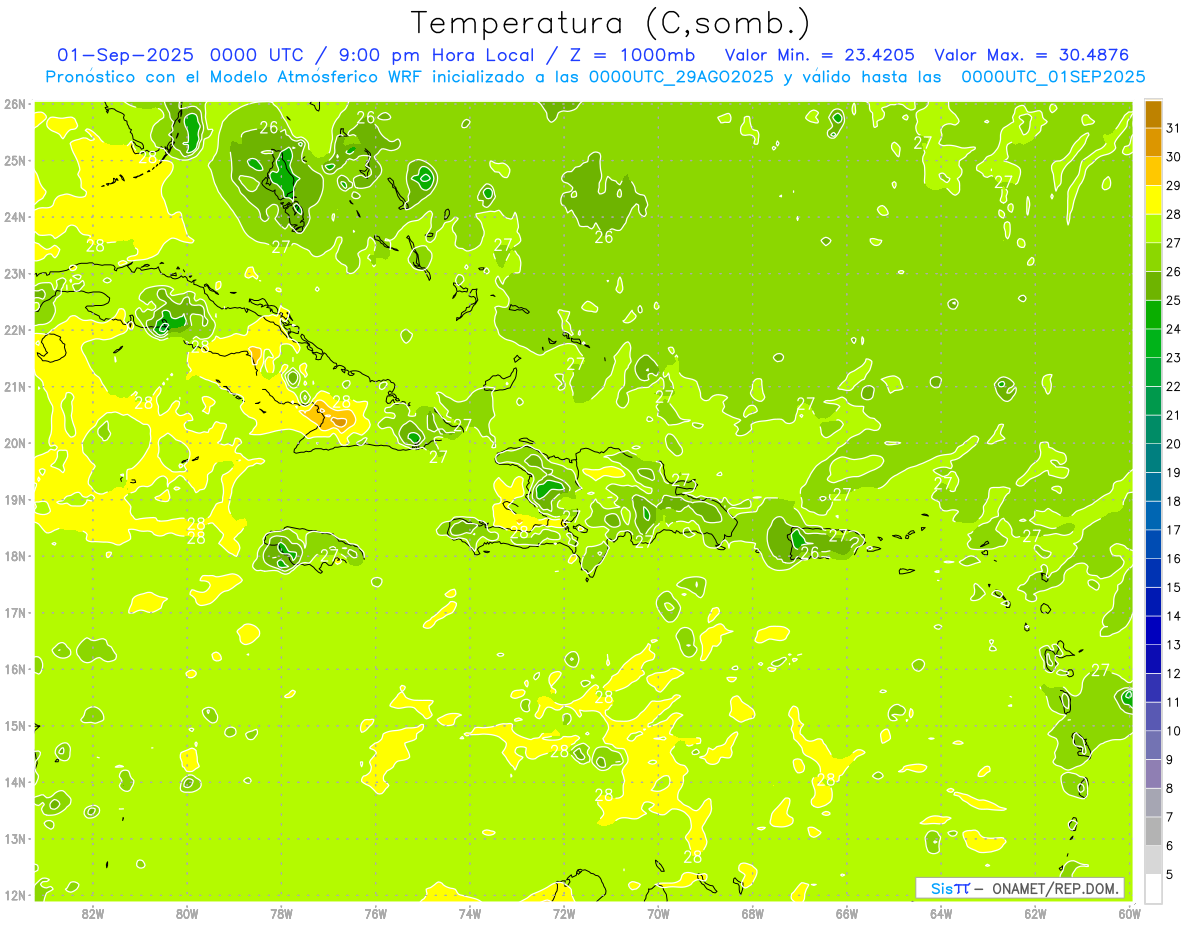Click the '25N' latitude axis label
Image resolution: width=1200 pixels, height=927 pixels.
pyautogui.click(x=14, y=161)
